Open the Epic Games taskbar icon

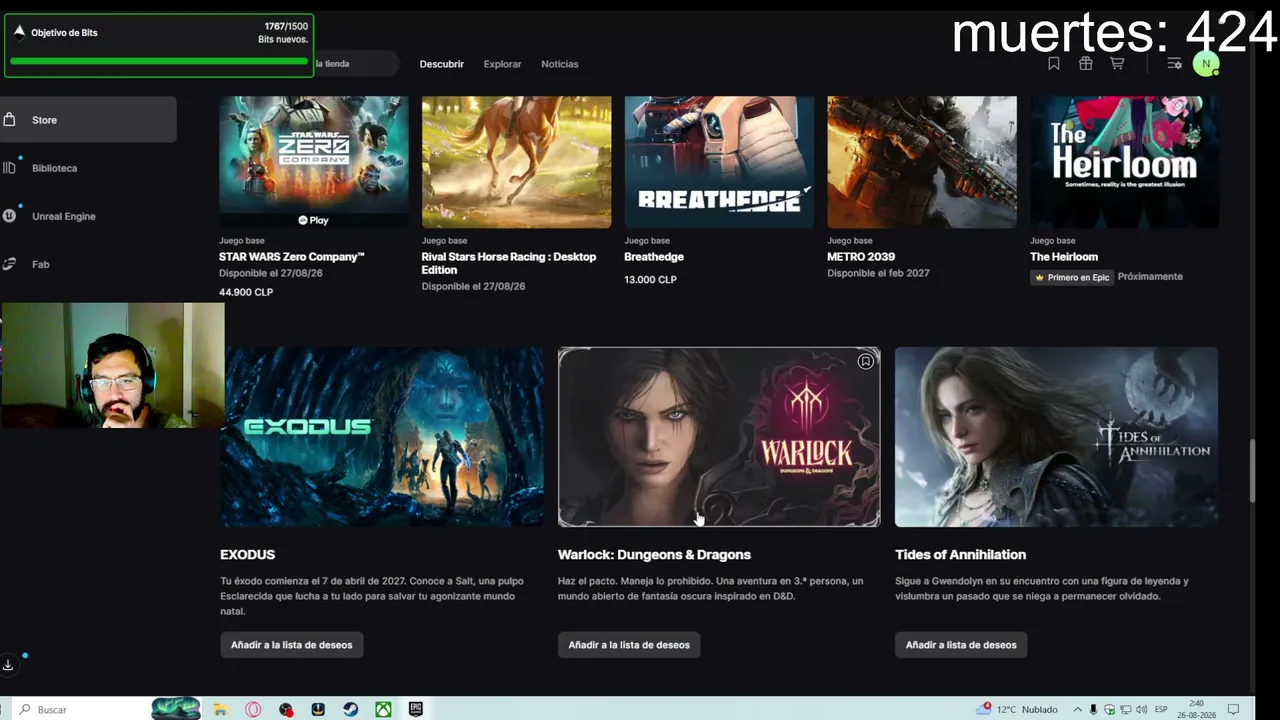416,709
